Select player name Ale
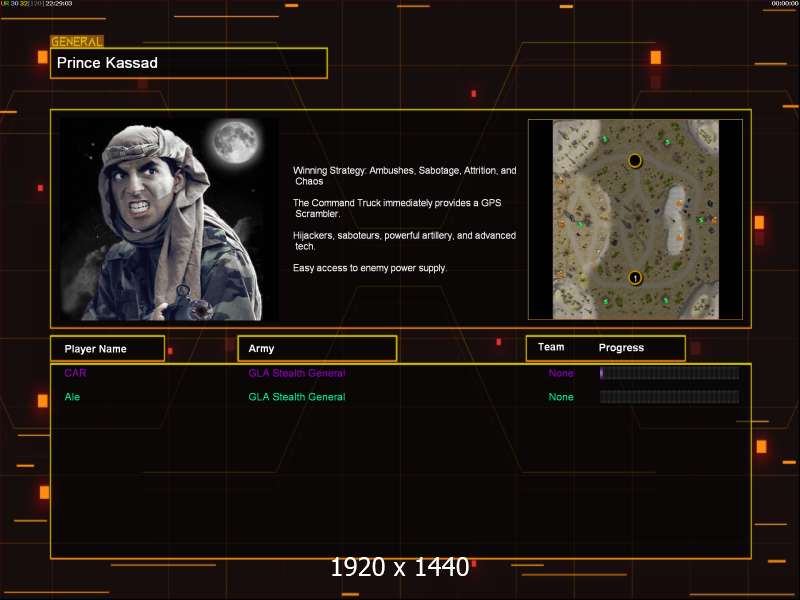The width and height of the screenshot is (800, 600). click(72, 397)
